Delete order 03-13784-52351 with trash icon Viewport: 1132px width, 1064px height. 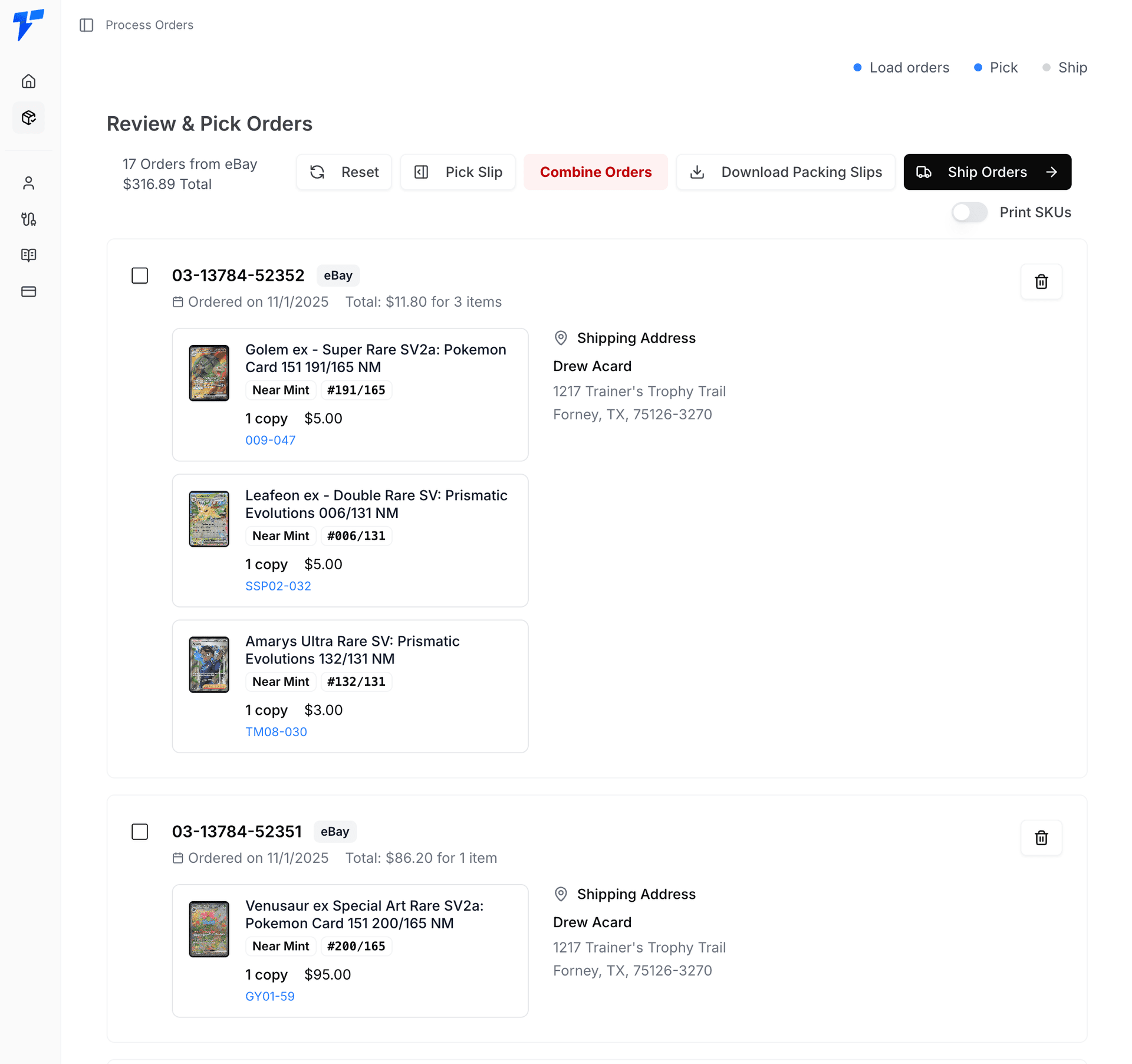1041,838
